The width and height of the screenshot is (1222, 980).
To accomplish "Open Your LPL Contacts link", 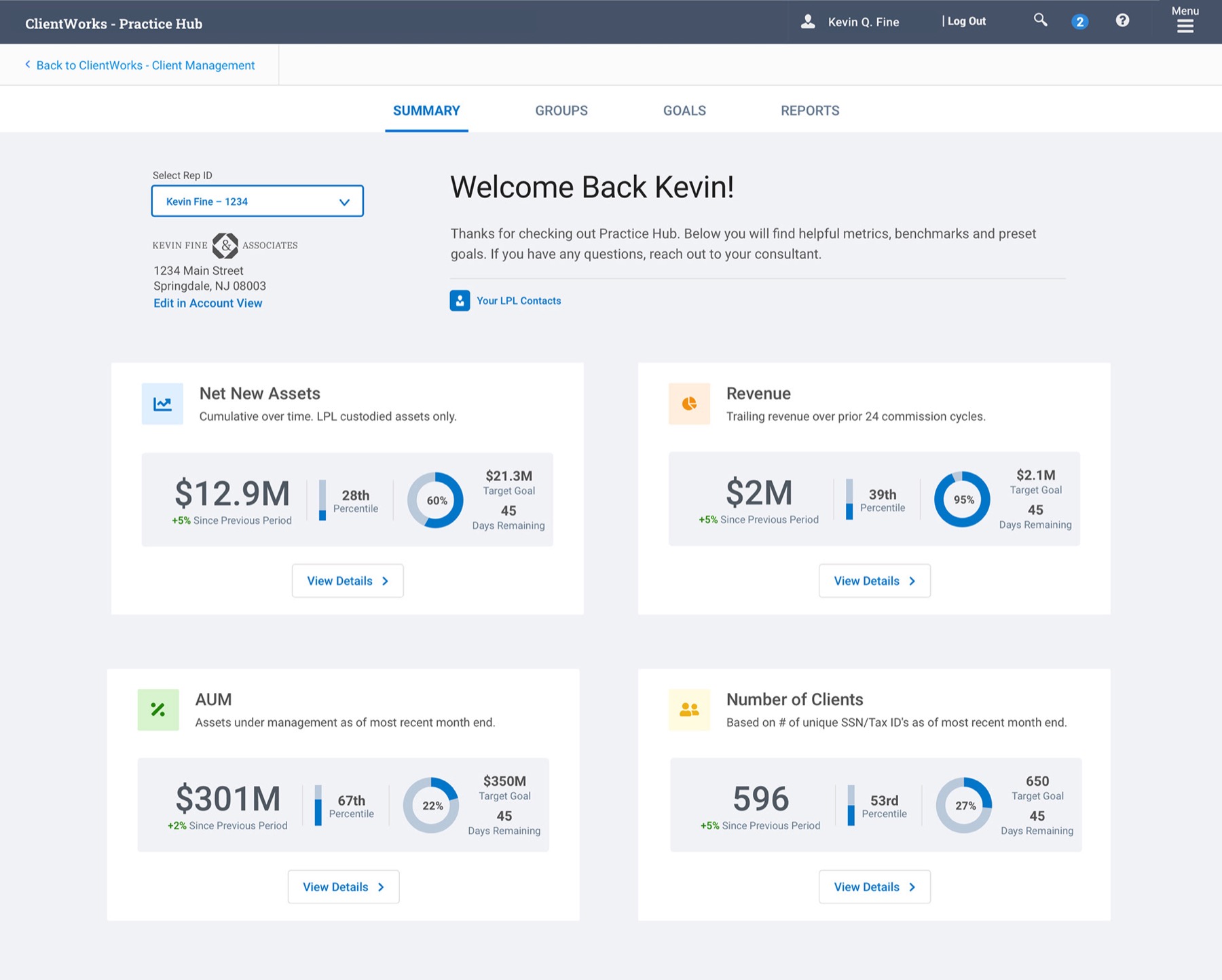I will point(519,301).
